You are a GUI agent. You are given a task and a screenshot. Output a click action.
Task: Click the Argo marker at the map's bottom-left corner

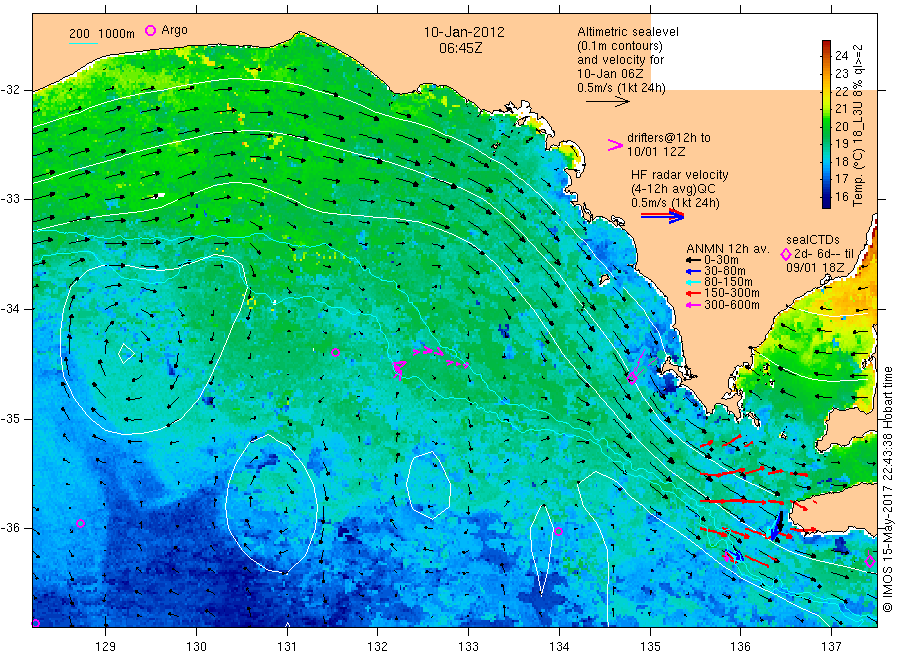click(x=36, y=623)
